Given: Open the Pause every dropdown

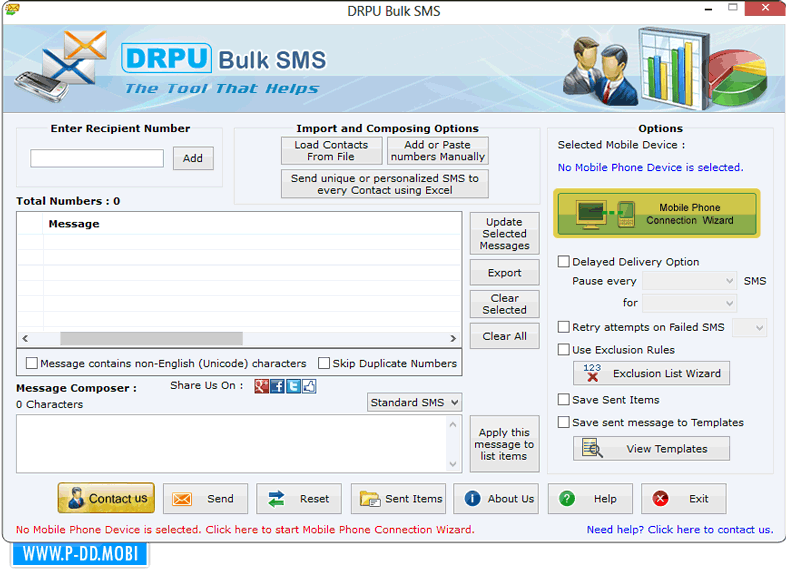Looking at the screenshot, I should coord(690,281).
